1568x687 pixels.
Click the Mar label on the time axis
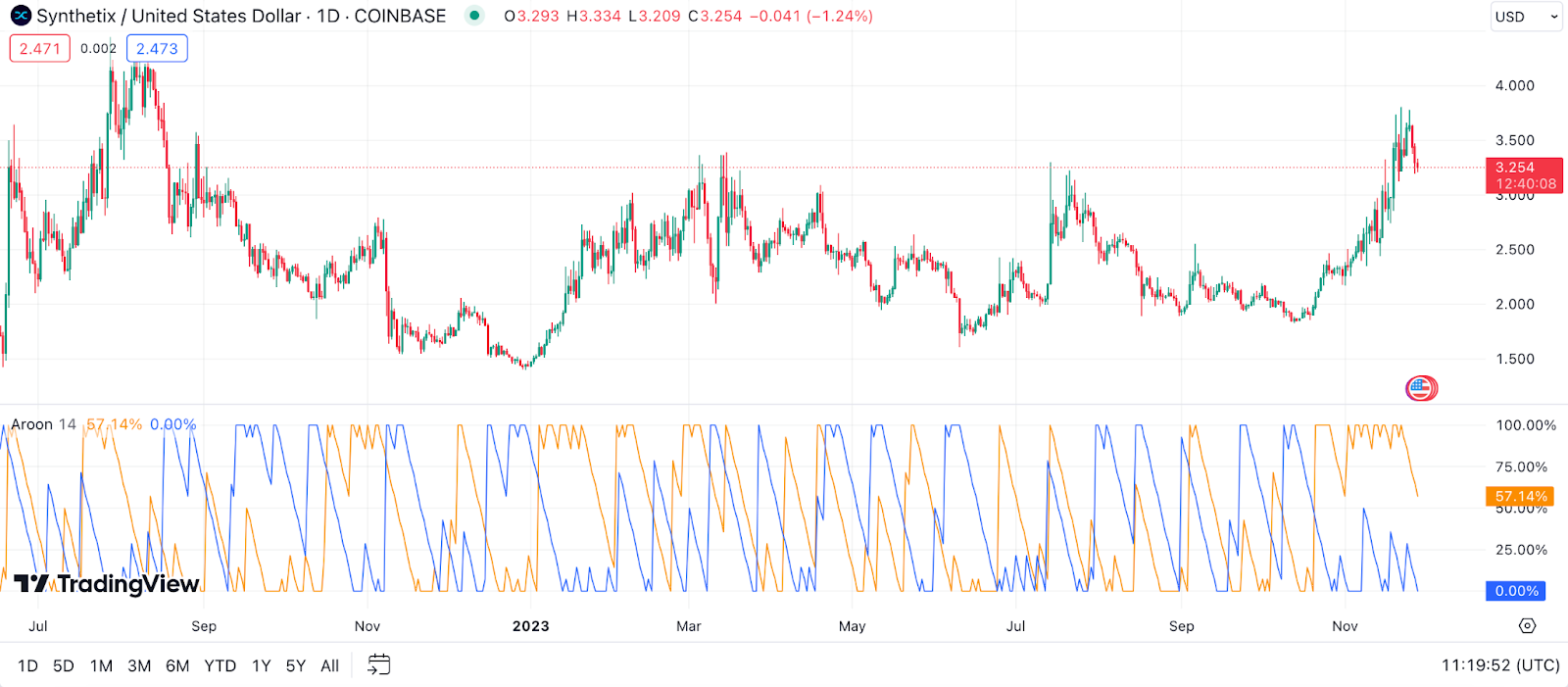pyautogui.click(x=689, y=626)
